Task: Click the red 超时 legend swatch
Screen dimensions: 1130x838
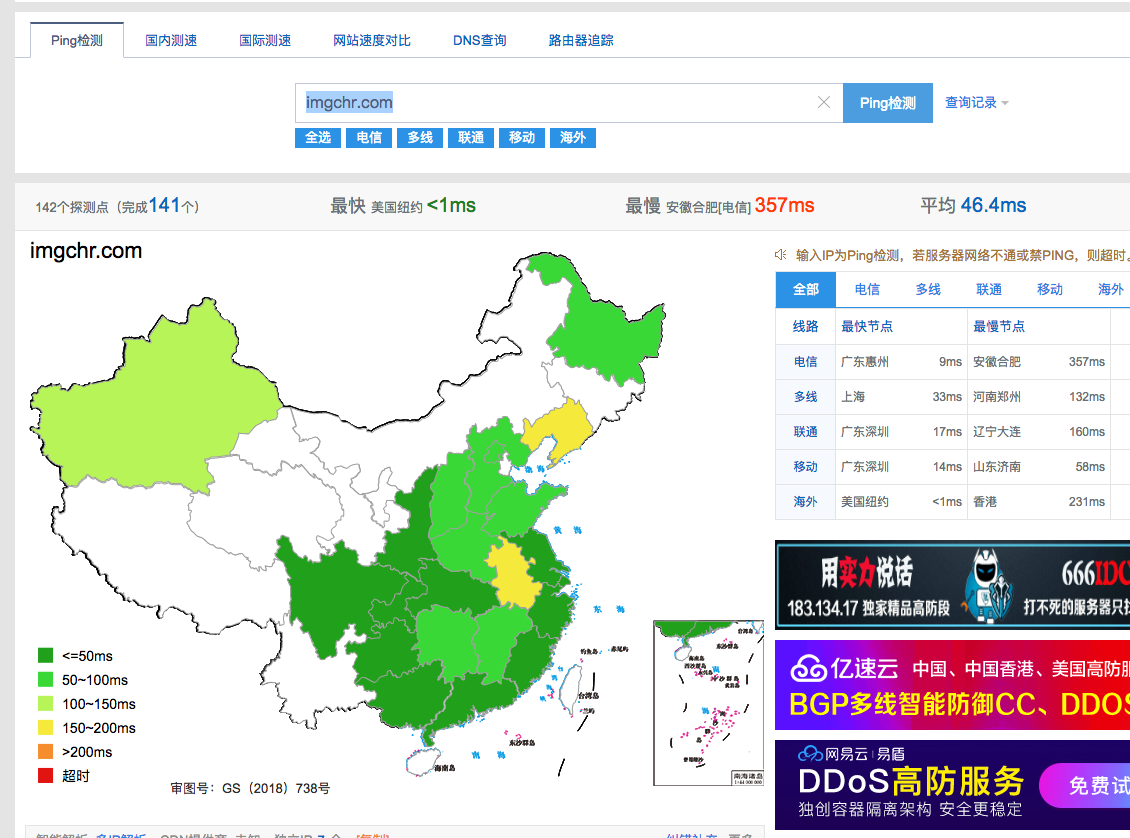Action: [45, 776]
